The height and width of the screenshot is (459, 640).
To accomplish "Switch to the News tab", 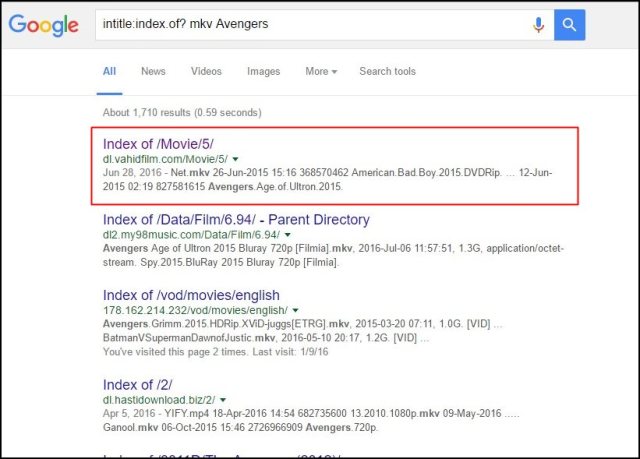I will pos(153,72).
